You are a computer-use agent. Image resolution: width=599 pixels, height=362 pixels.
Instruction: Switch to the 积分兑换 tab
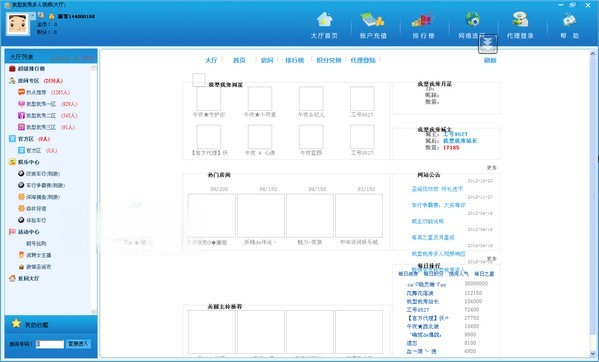coord(329,60)
